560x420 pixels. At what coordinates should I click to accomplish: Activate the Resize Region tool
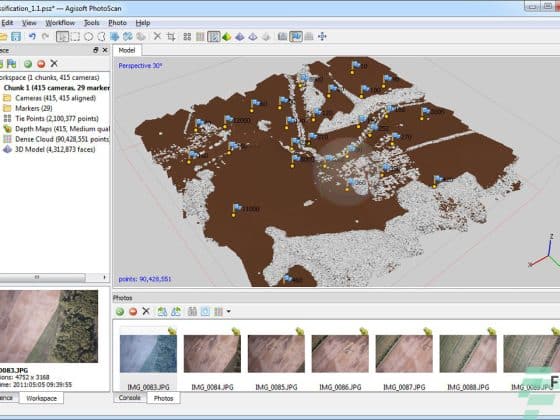point(115,36)
